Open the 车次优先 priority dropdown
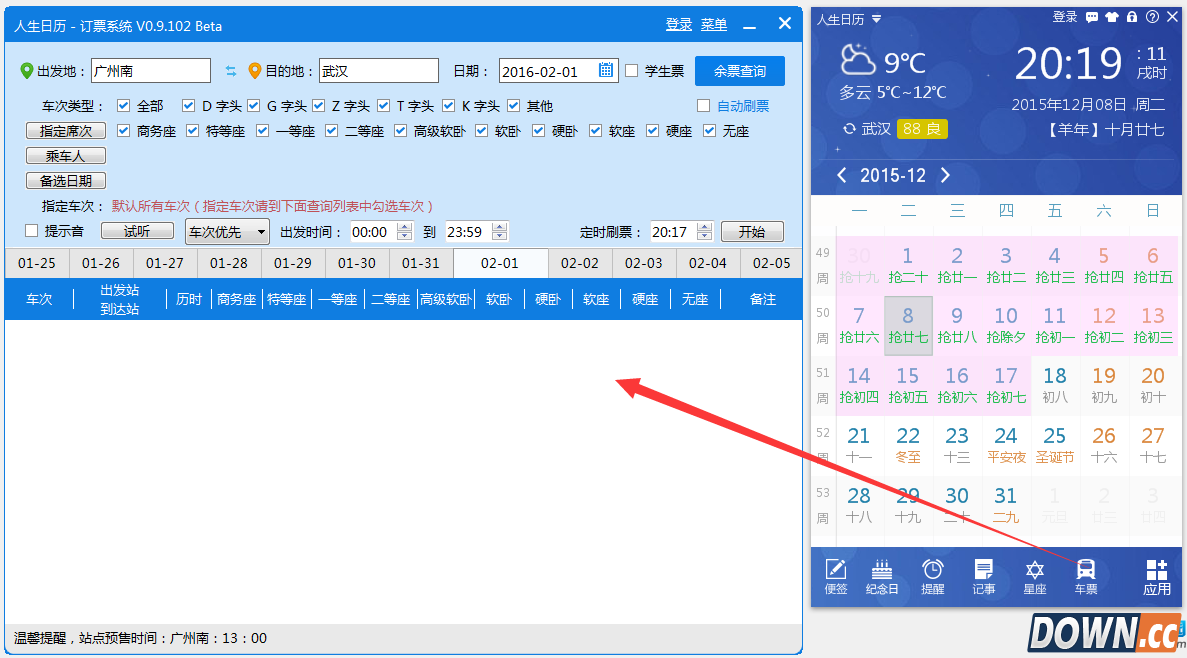The image size is (1187, 658). [226, 231]
